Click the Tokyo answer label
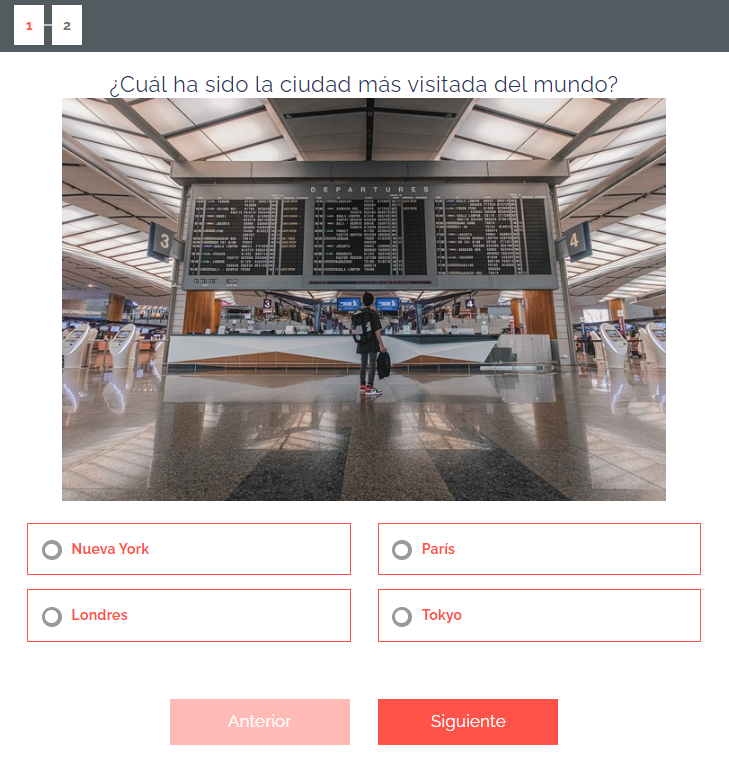Viewport: 729px width, 768px height. (x=441, y=616)
